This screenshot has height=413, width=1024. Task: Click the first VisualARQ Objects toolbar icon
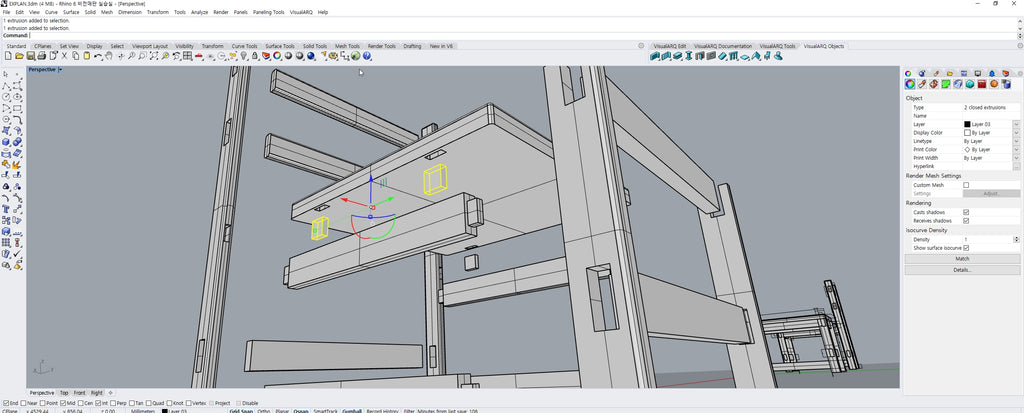(655, 56)
